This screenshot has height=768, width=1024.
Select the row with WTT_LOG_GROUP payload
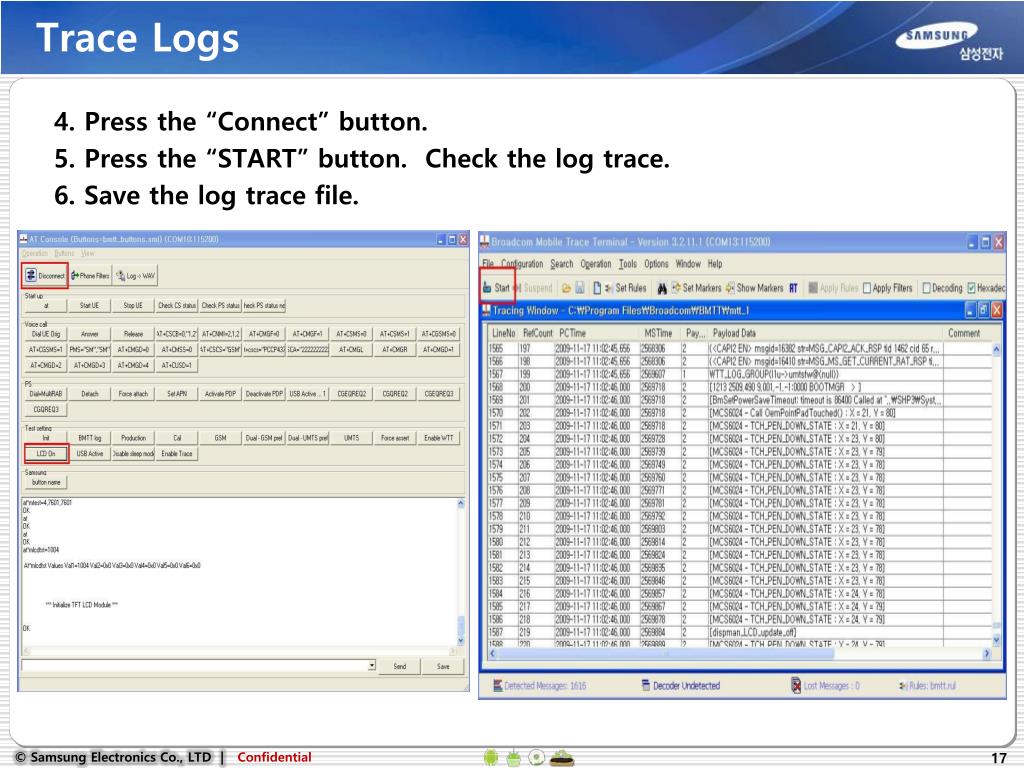740,374
